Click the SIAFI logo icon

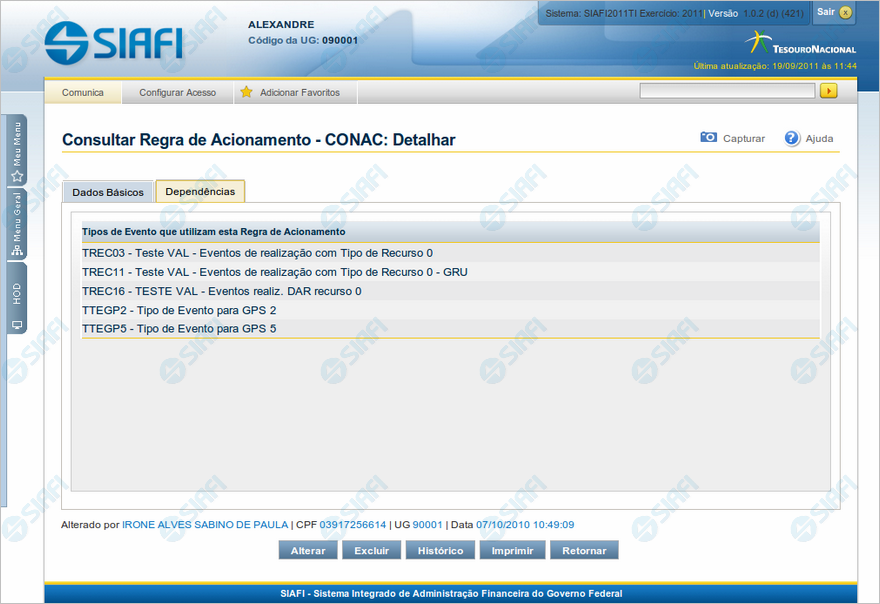66,42
